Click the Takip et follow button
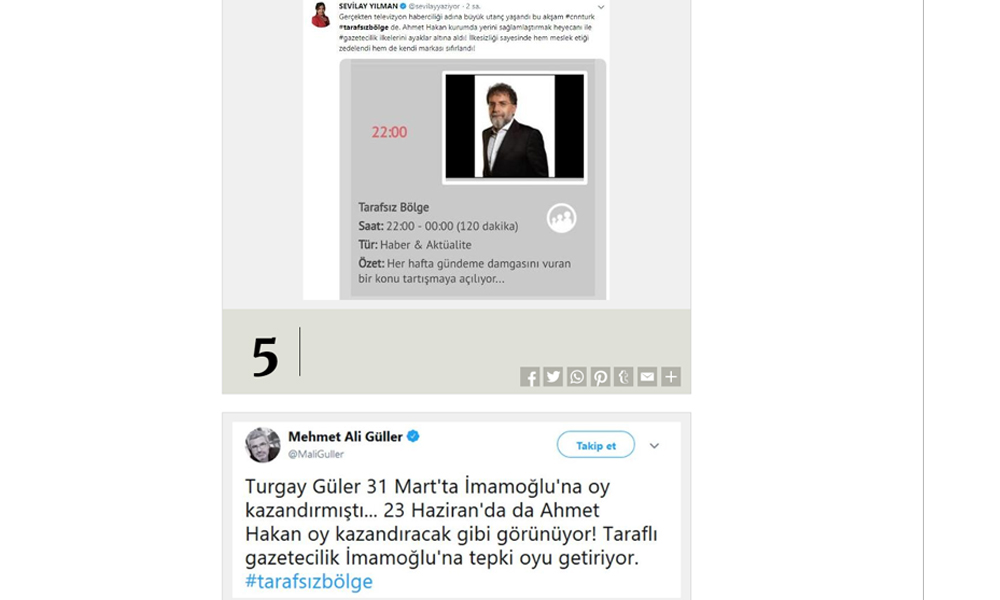 [596, 445]
